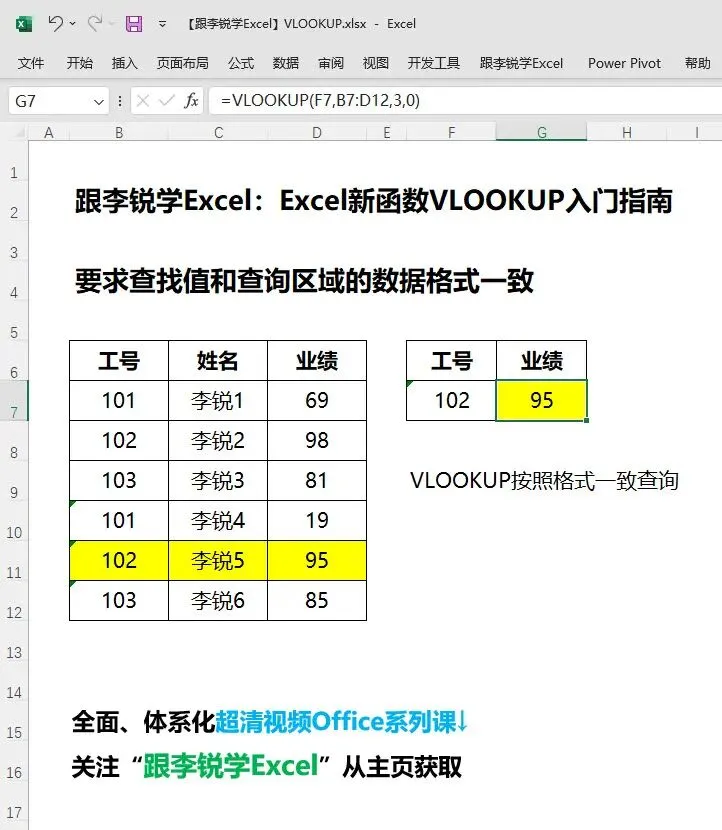The image size is (722, 830).
Task: Select the cell with value 19
Action: tap(317, 520)
